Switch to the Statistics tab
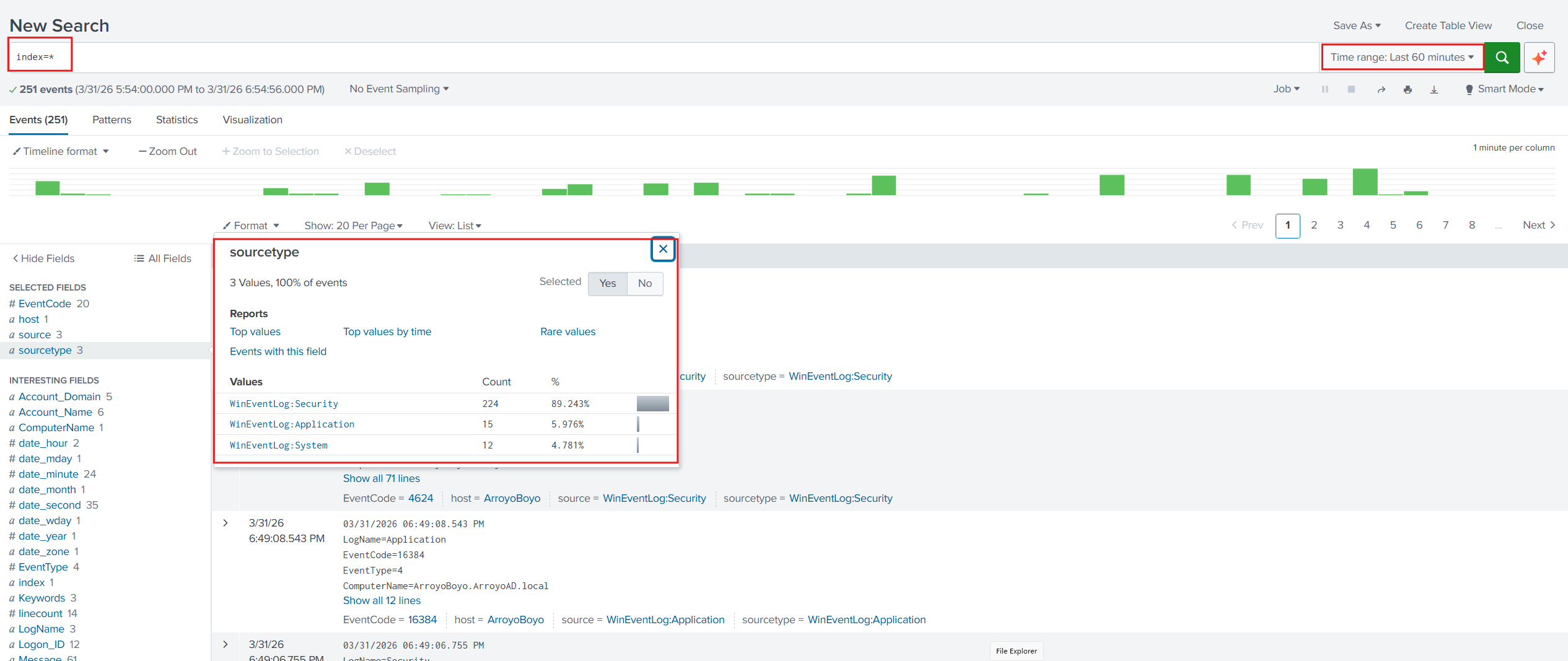 [x=177, y=120]
